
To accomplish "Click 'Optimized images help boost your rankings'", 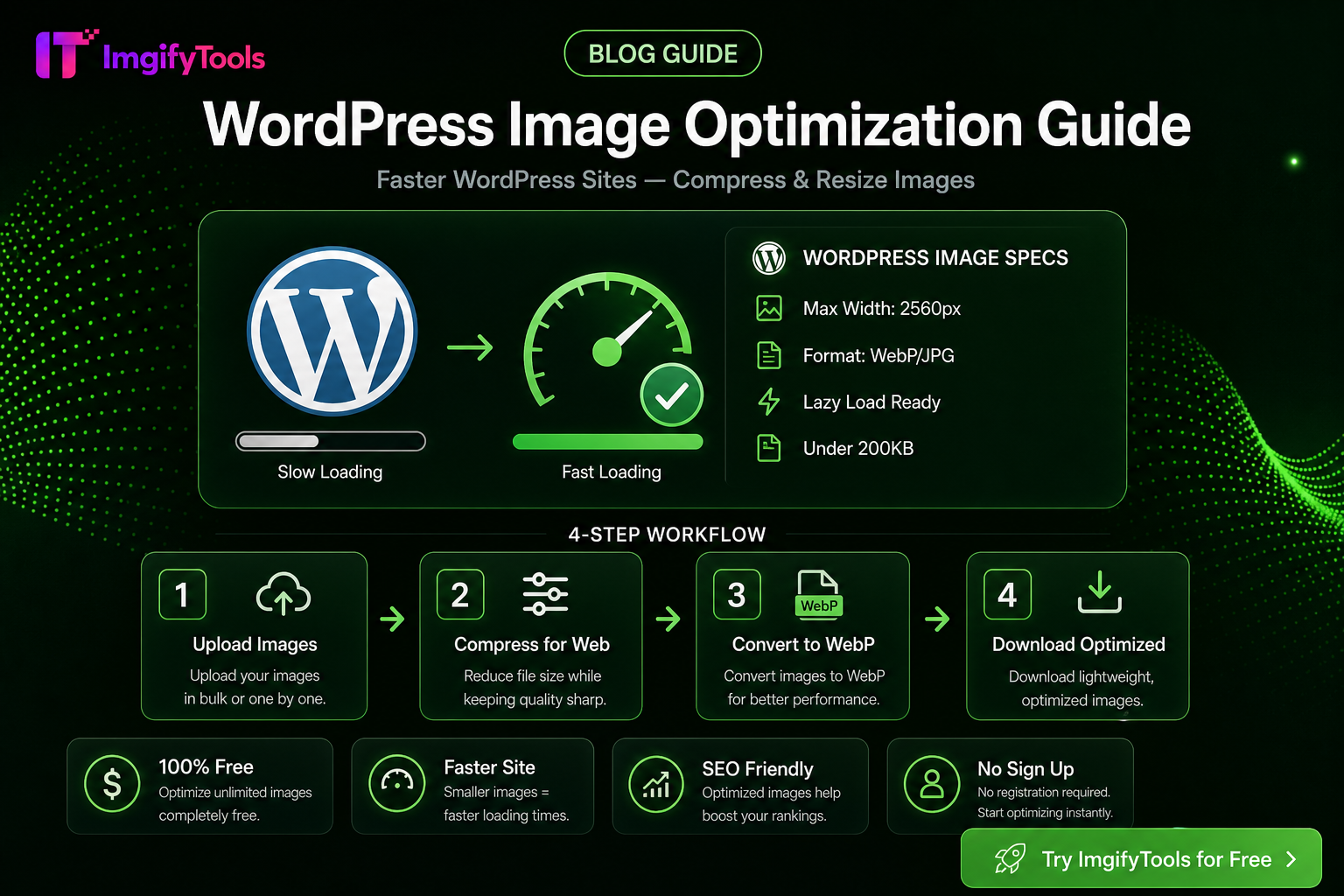I will pyautogui.click(x=771, y=804).
